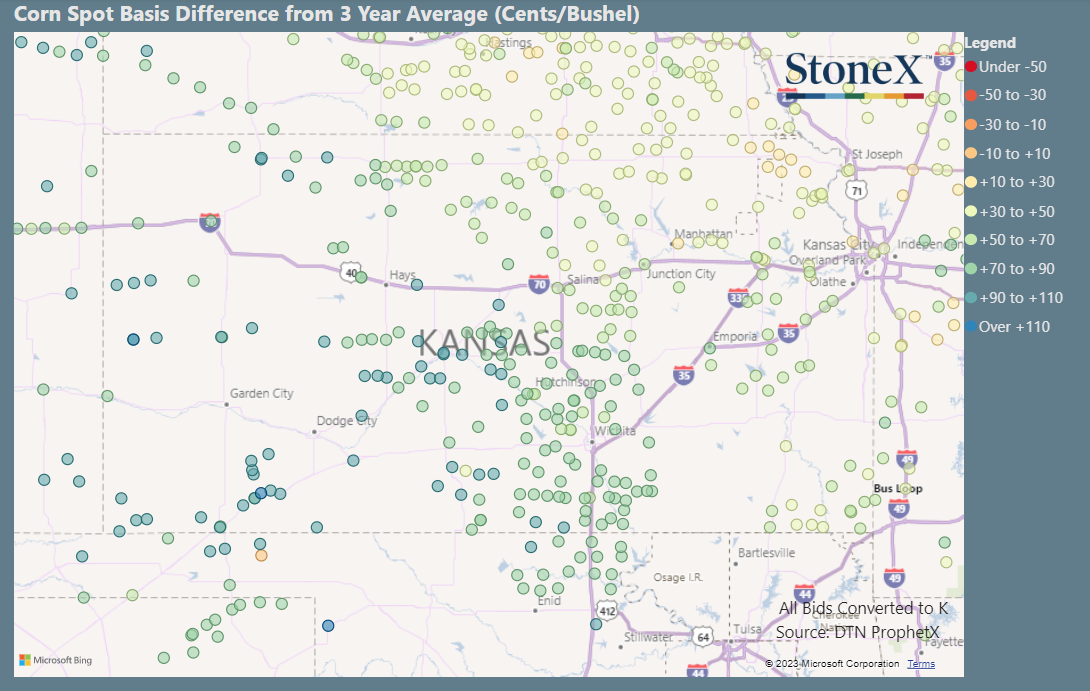Open the Terms link

point(920,663)
